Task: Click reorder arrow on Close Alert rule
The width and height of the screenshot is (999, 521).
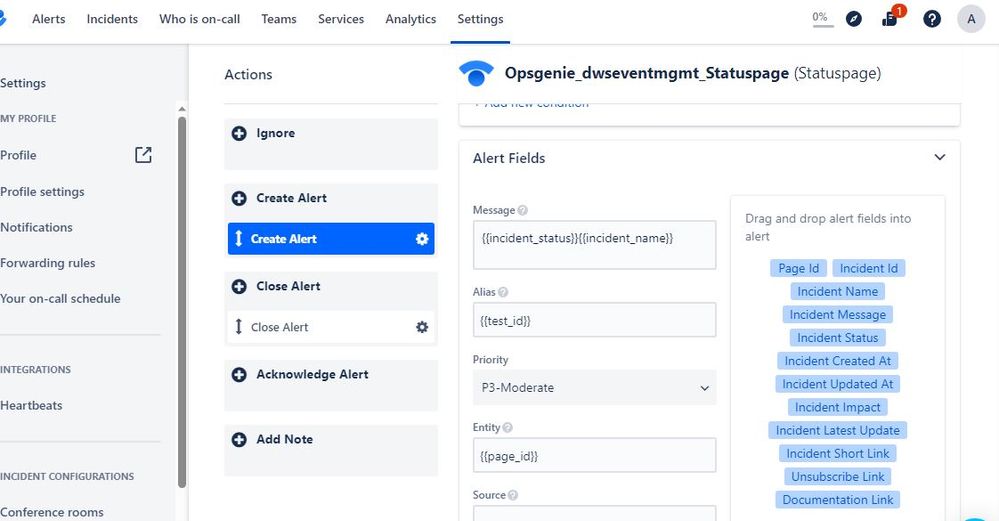Action: coord(238,327)
